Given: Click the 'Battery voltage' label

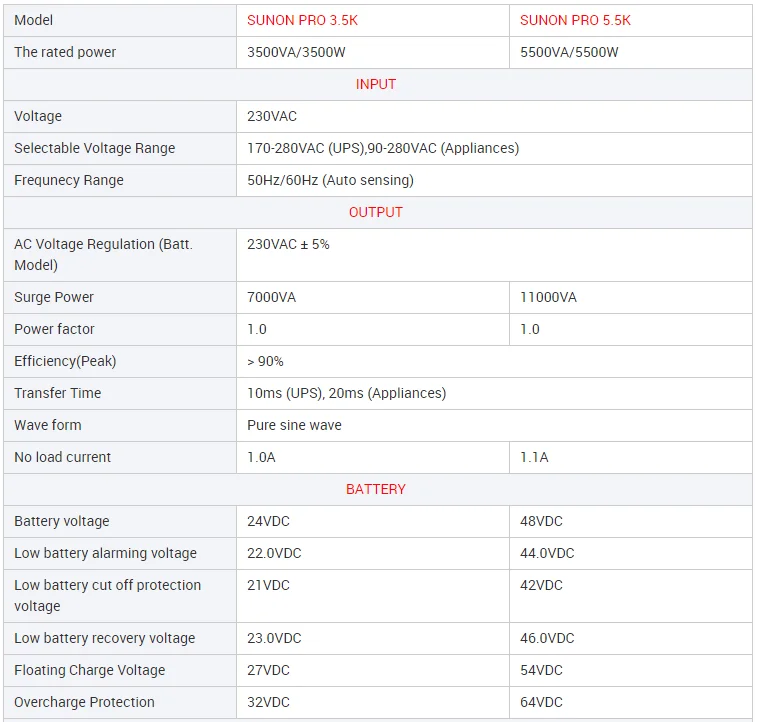Looking at the screenshot, I should [62, 521].
